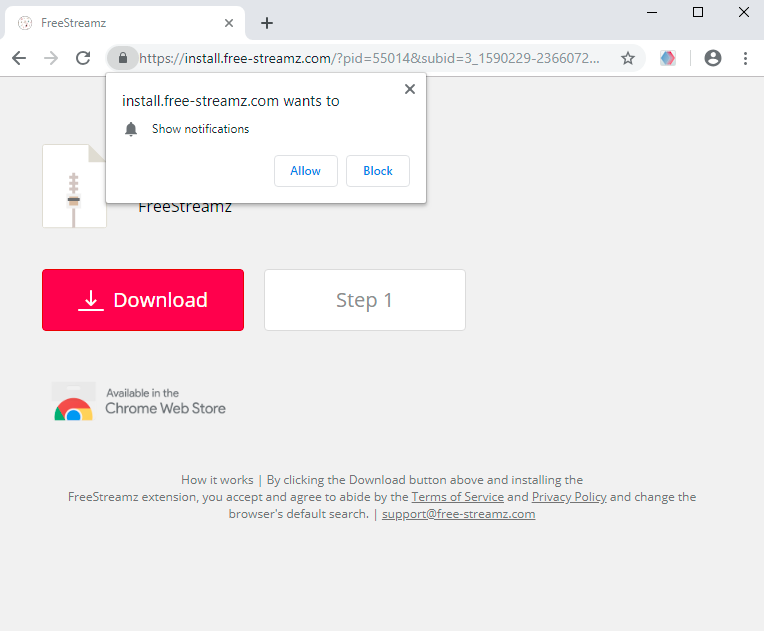Click the browser back arrow
The image size is (764, 631).
click(x=19, y=58)
